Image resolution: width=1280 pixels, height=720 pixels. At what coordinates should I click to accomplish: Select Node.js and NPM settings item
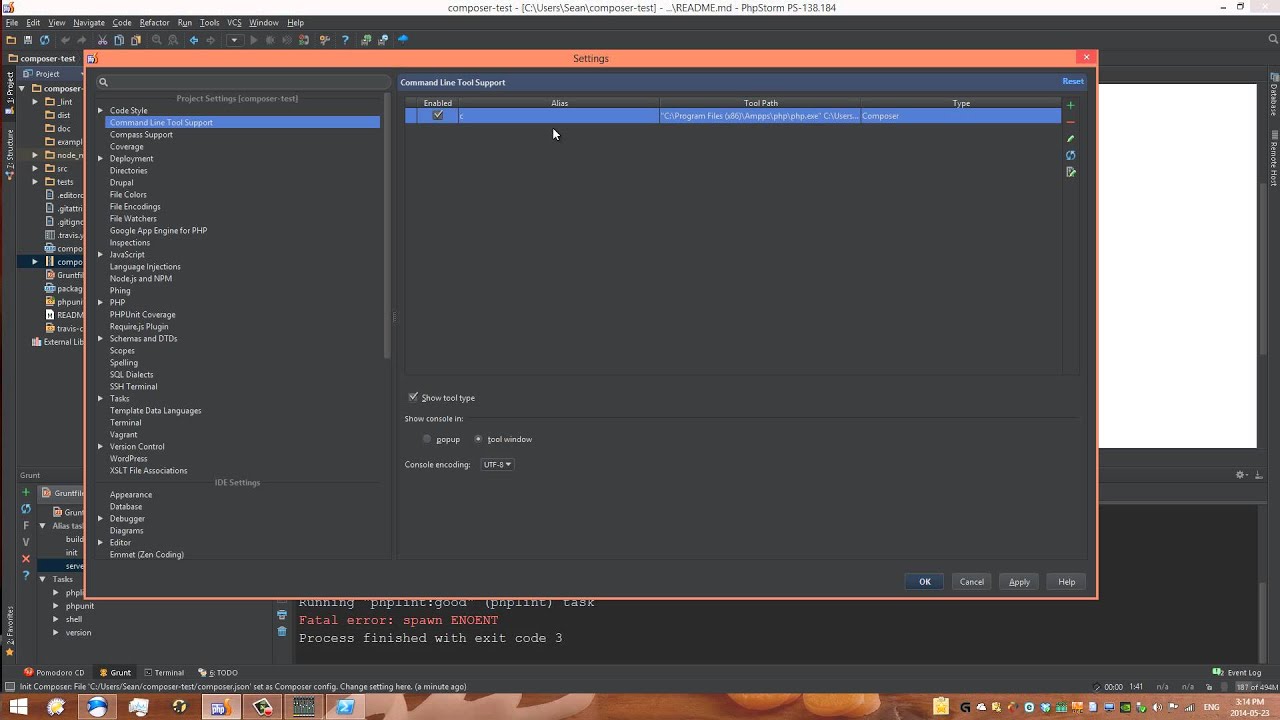(x=141, y=279)
